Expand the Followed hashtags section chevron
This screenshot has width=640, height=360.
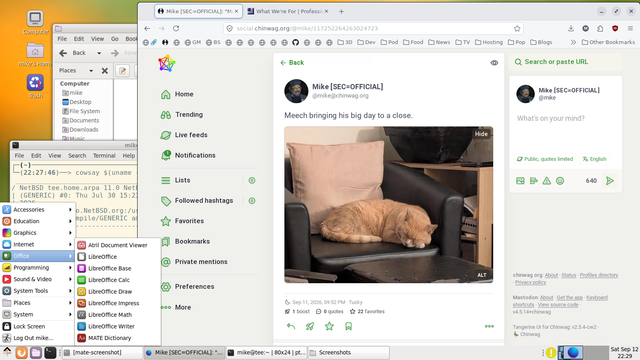[x=252, y=200]
